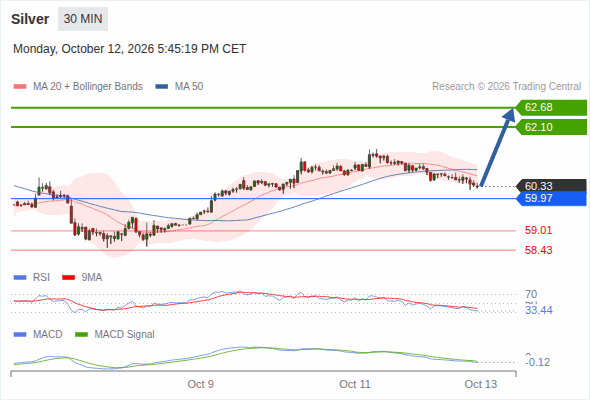Click the MA 20 + Bollinger Bands legend swatch

20,87
